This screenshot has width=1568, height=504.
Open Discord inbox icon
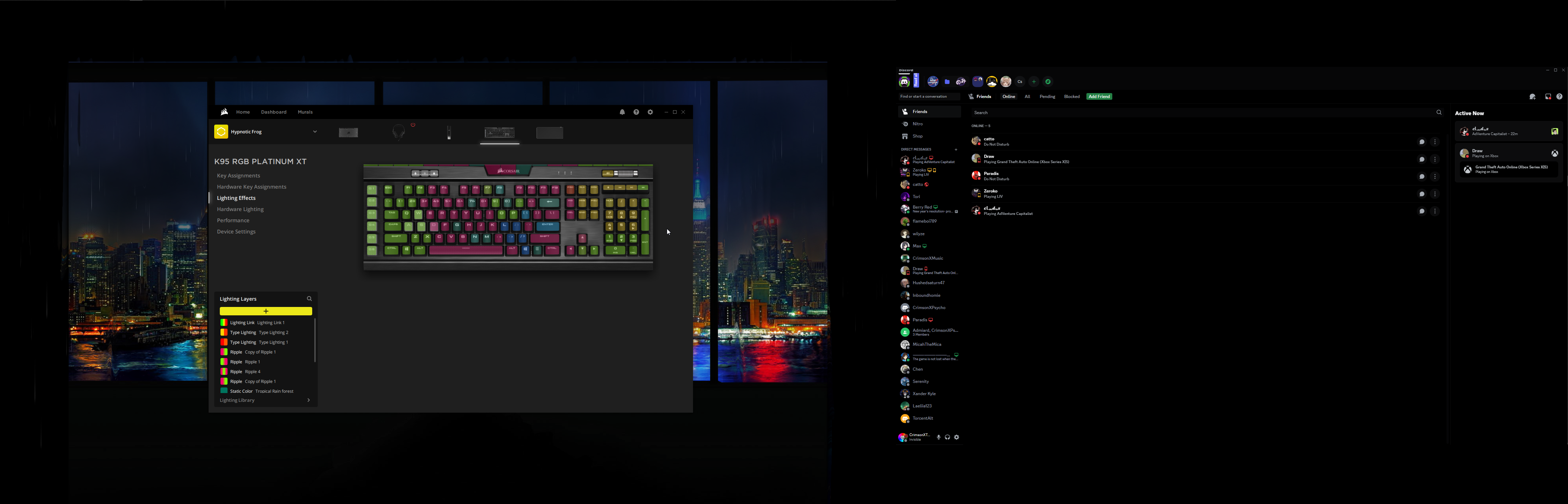coord(1548,97)
